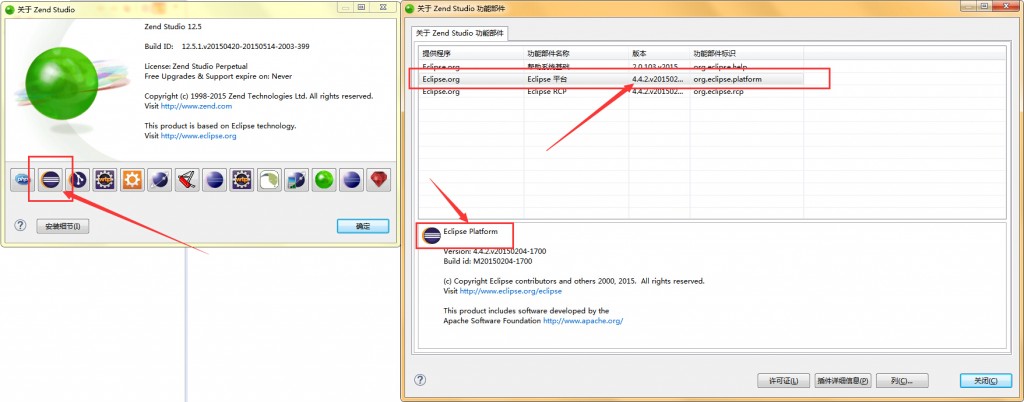This screenshot has width=1024, height=402.
Task: Open the http://www.apache.org/ link
Action: [x=583, y=321]
